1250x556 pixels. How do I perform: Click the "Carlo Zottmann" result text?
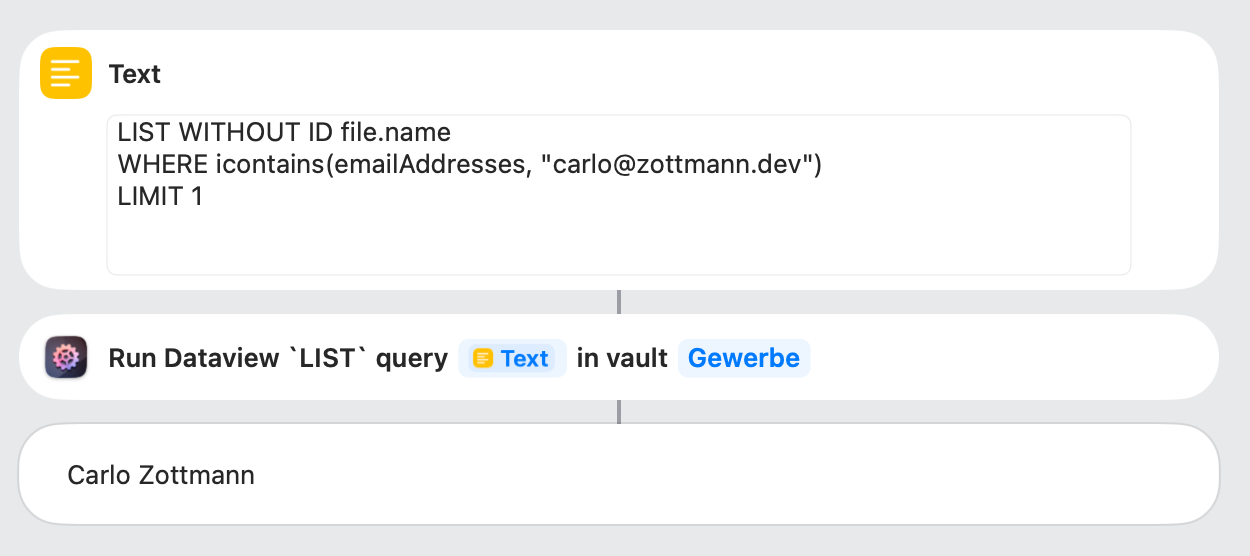tap(161, 475)
